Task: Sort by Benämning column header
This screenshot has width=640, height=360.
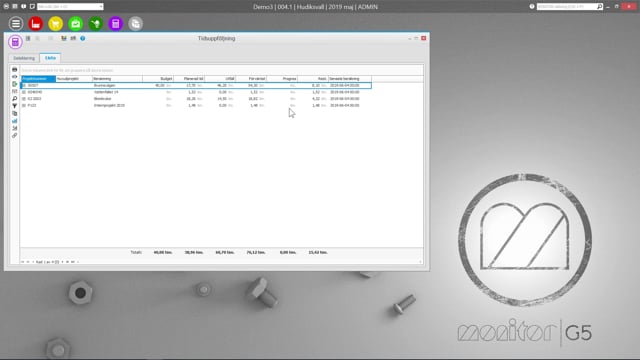Action: (117, 79)
